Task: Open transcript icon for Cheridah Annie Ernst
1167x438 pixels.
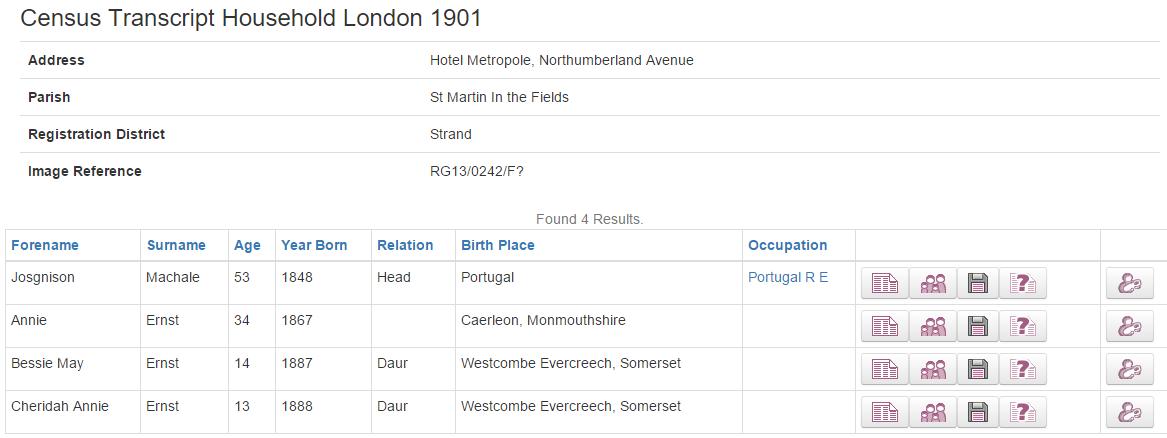Action: [x=885, y=412]
